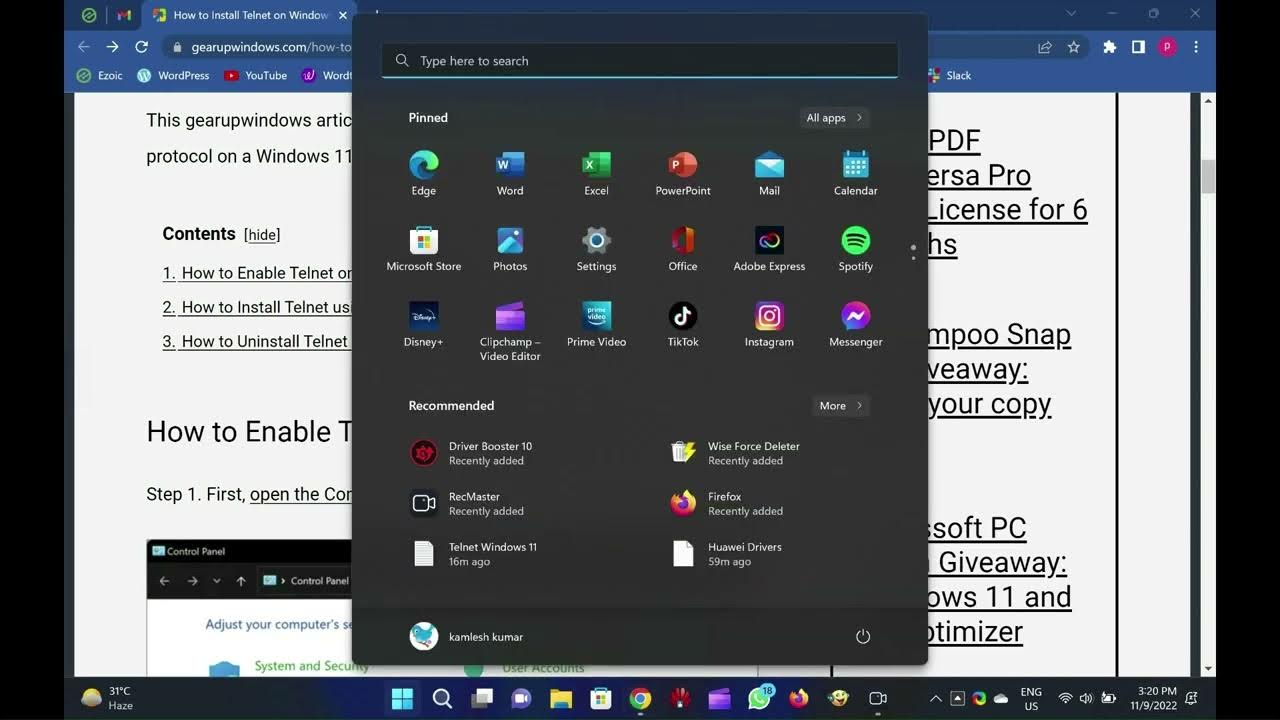Launch Prime Video app

596,325
